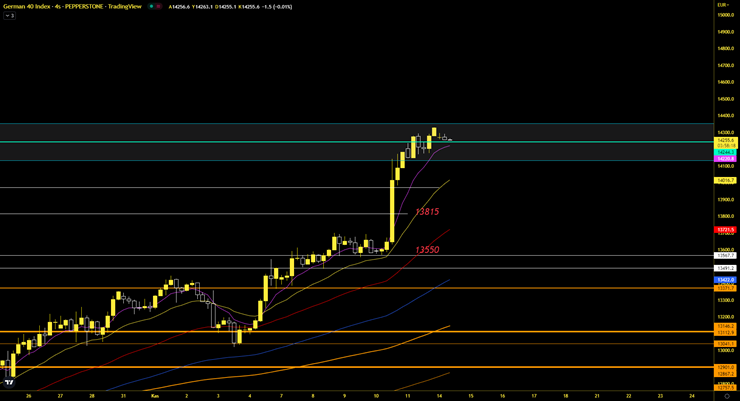The image size is (740, 401).
Task: Click the German 40 Index symbol title
Action: (x=68, y=6)
